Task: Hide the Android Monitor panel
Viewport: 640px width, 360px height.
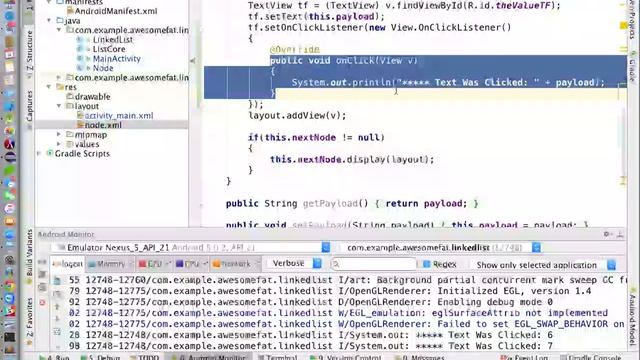Action: pos(620,234)
